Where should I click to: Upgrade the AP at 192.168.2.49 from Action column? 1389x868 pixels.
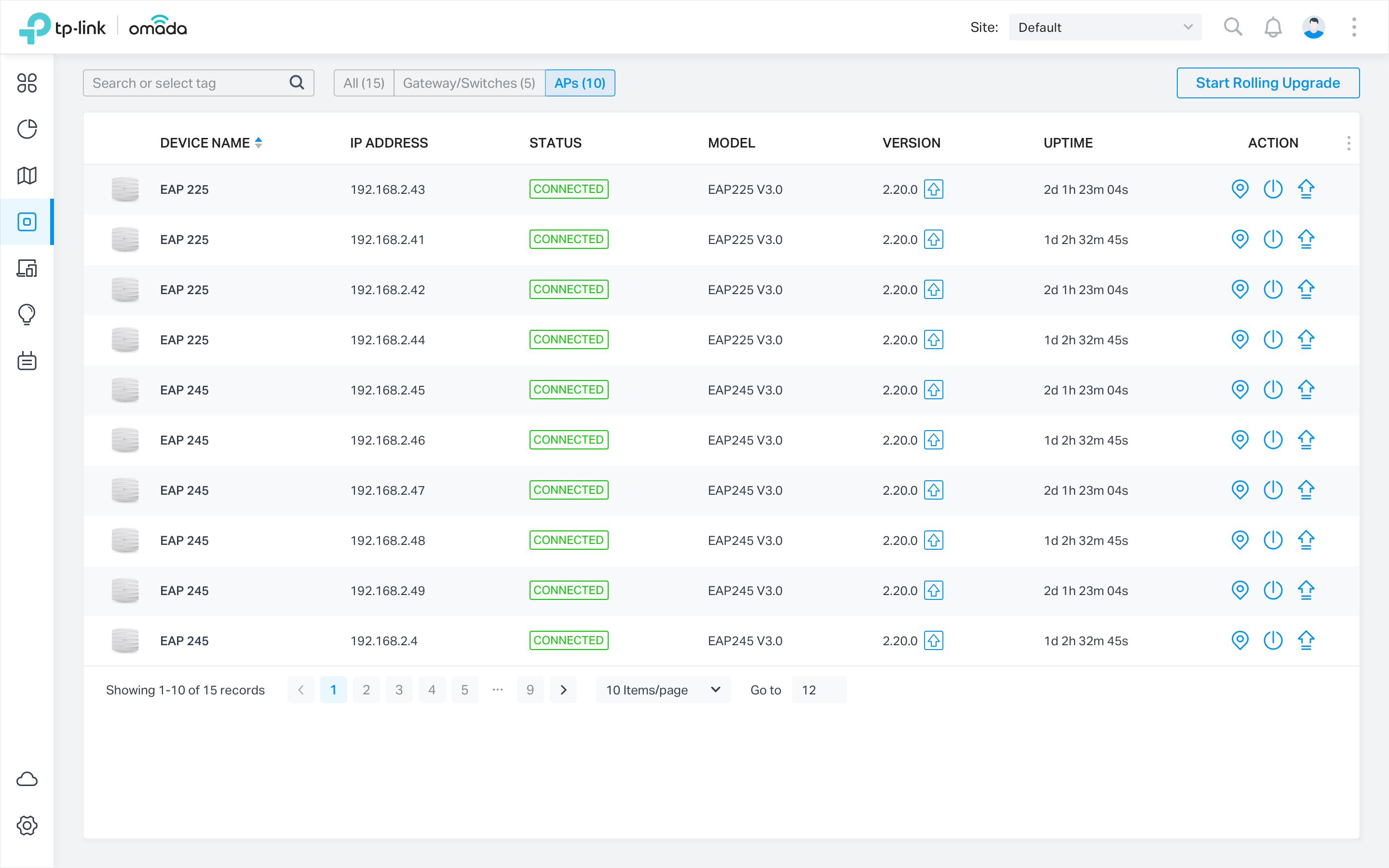[x=1306, y=590]
